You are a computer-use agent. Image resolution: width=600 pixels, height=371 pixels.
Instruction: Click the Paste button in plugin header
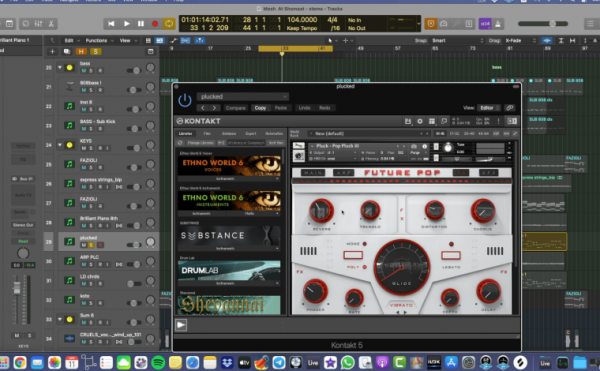click(281, 108)
